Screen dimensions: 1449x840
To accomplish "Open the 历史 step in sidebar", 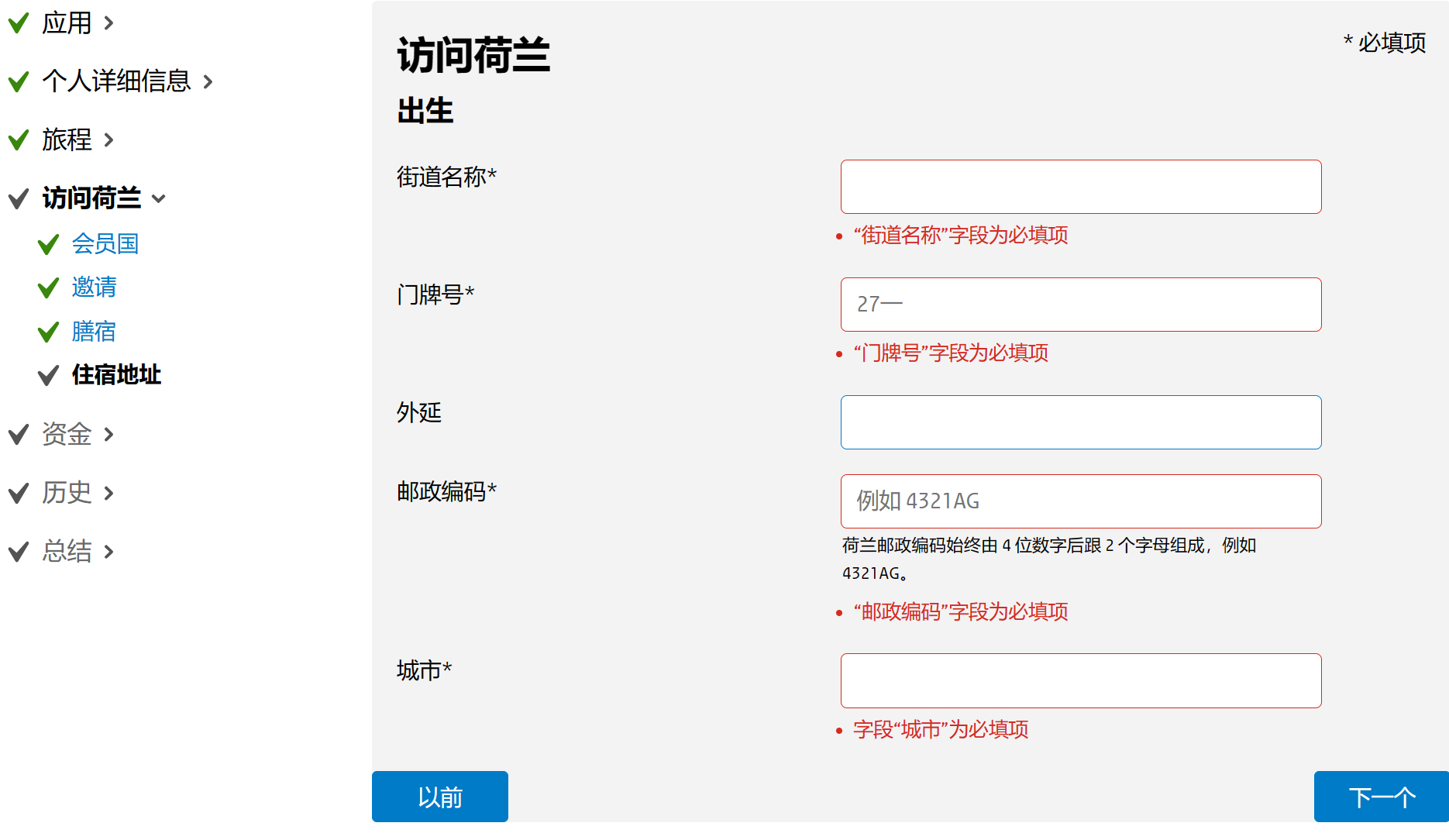I will 67,493.
